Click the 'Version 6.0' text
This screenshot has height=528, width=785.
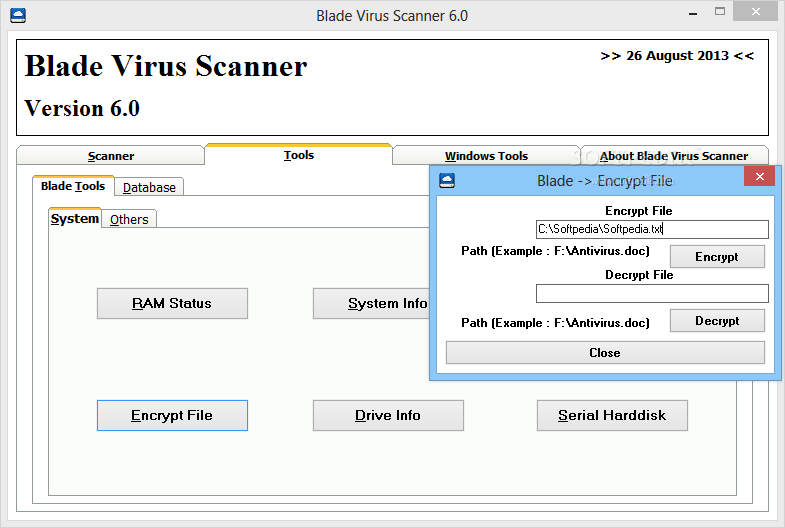click(82, 108)
